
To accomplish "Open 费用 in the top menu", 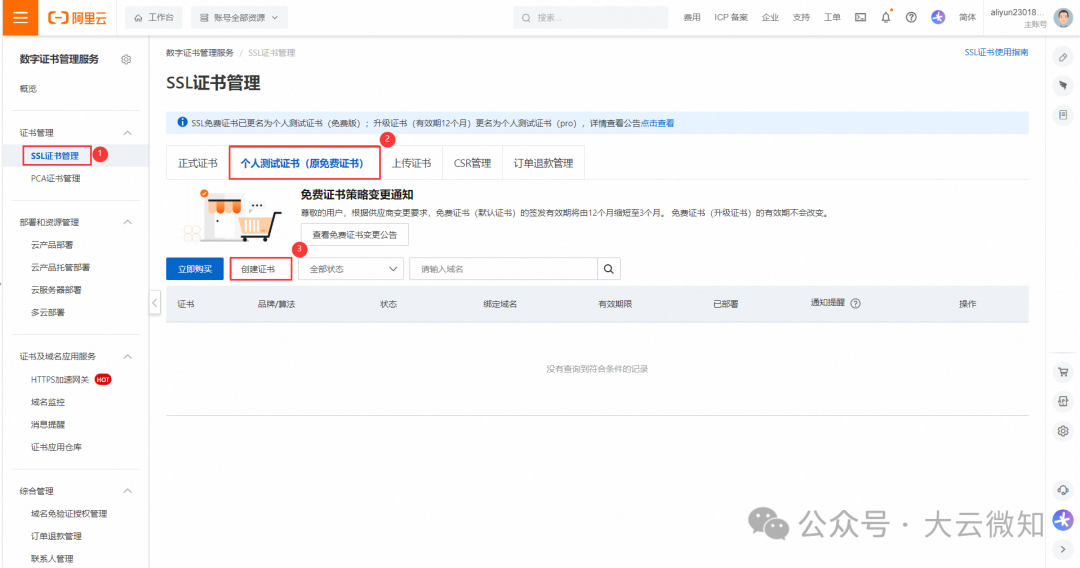I will pos(692,17).
